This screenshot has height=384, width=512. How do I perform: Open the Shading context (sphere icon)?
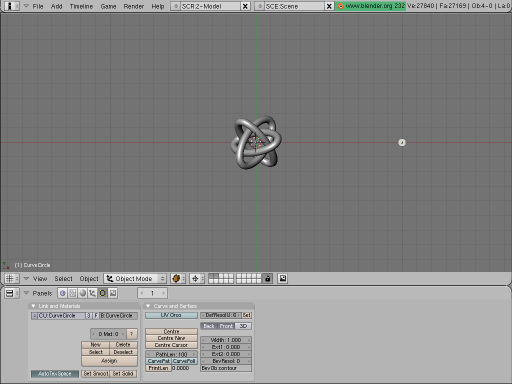point(82,293)
